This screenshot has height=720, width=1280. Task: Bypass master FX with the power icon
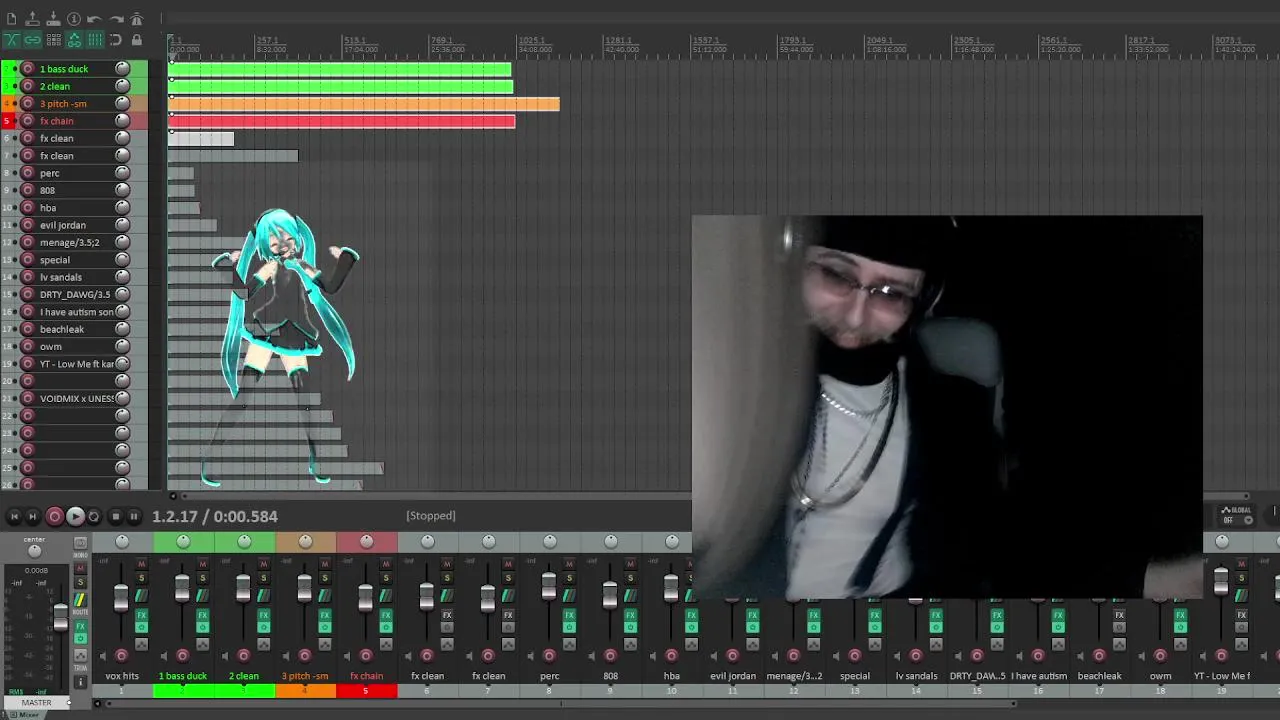80,639
